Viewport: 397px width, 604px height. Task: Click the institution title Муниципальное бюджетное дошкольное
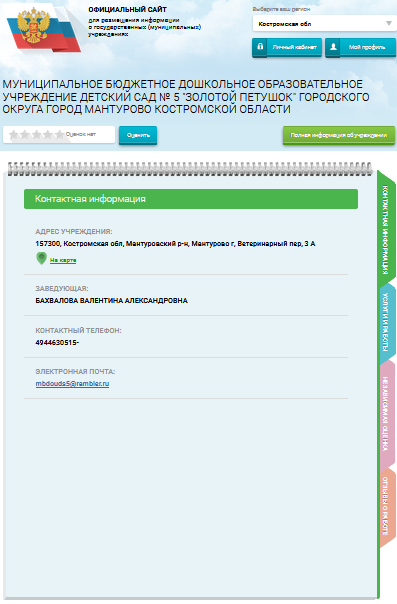tap(186, 96)
